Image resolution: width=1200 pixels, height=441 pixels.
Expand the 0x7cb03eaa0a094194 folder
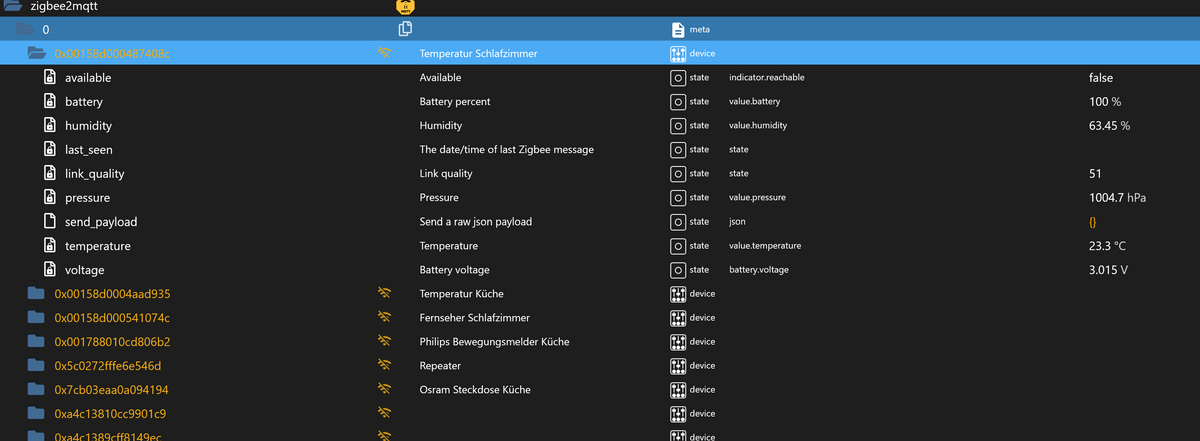click(x=37, y=389)
